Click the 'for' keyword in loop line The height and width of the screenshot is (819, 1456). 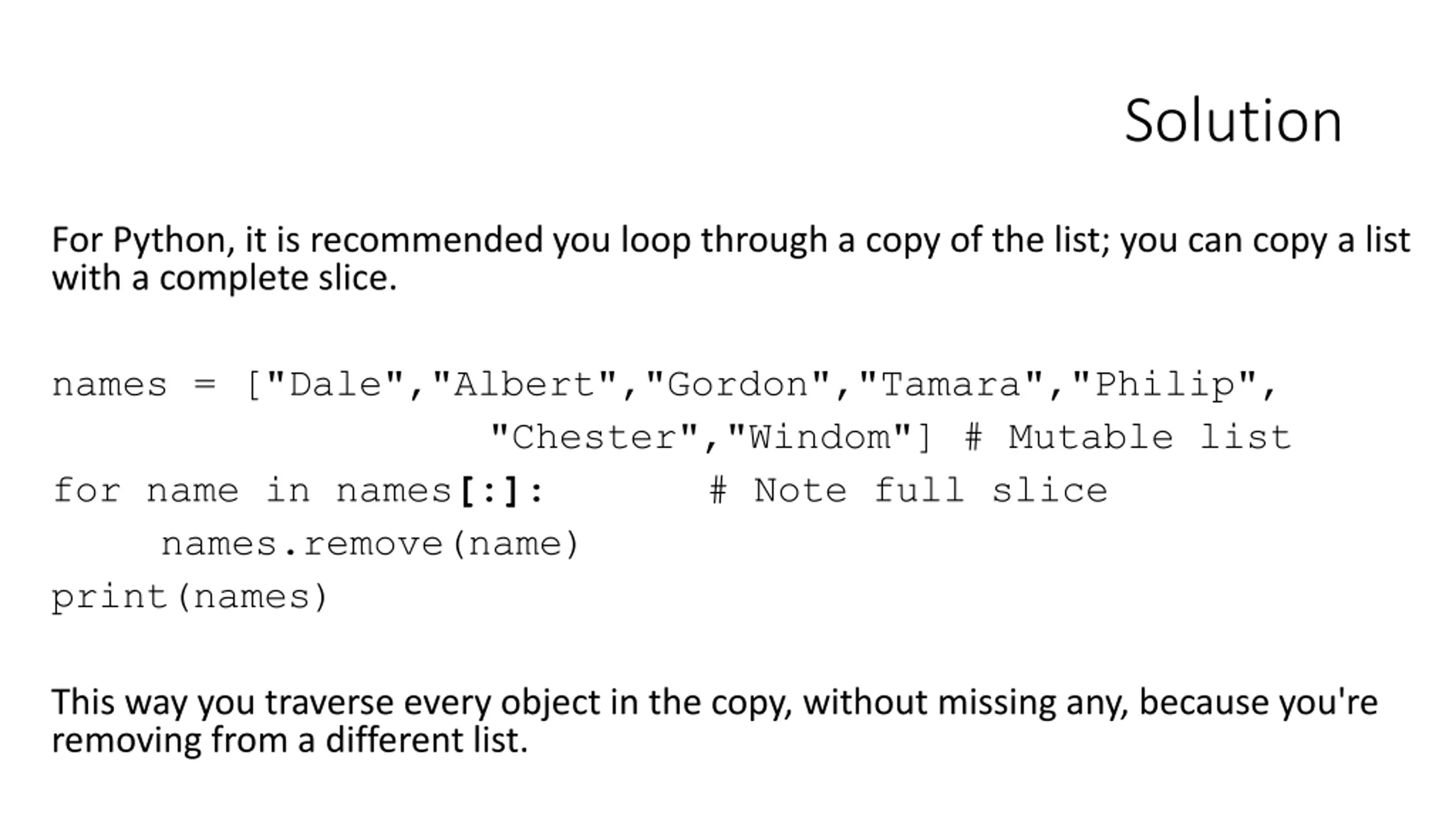pos(86,491)
